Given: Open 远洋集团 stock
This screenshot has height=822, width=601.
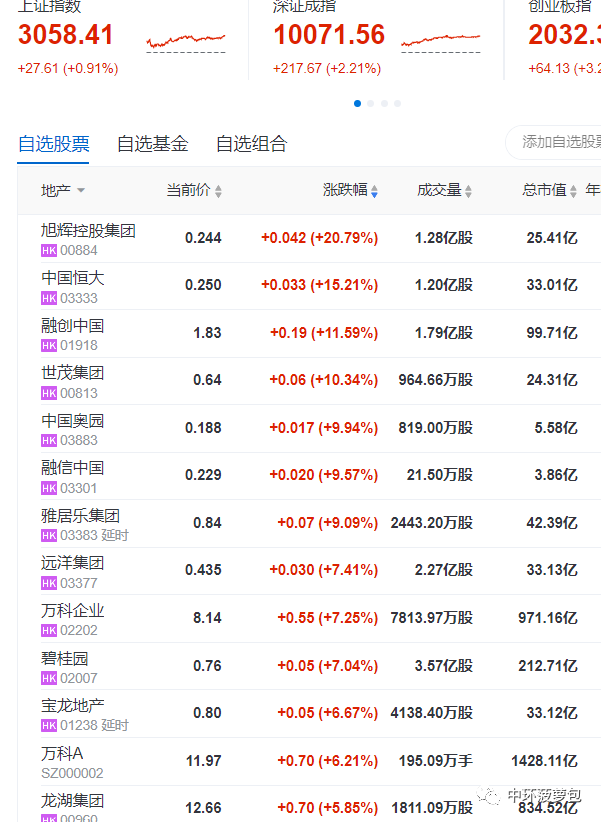Looking at the screenshot, I should click(x=72, y=563).
